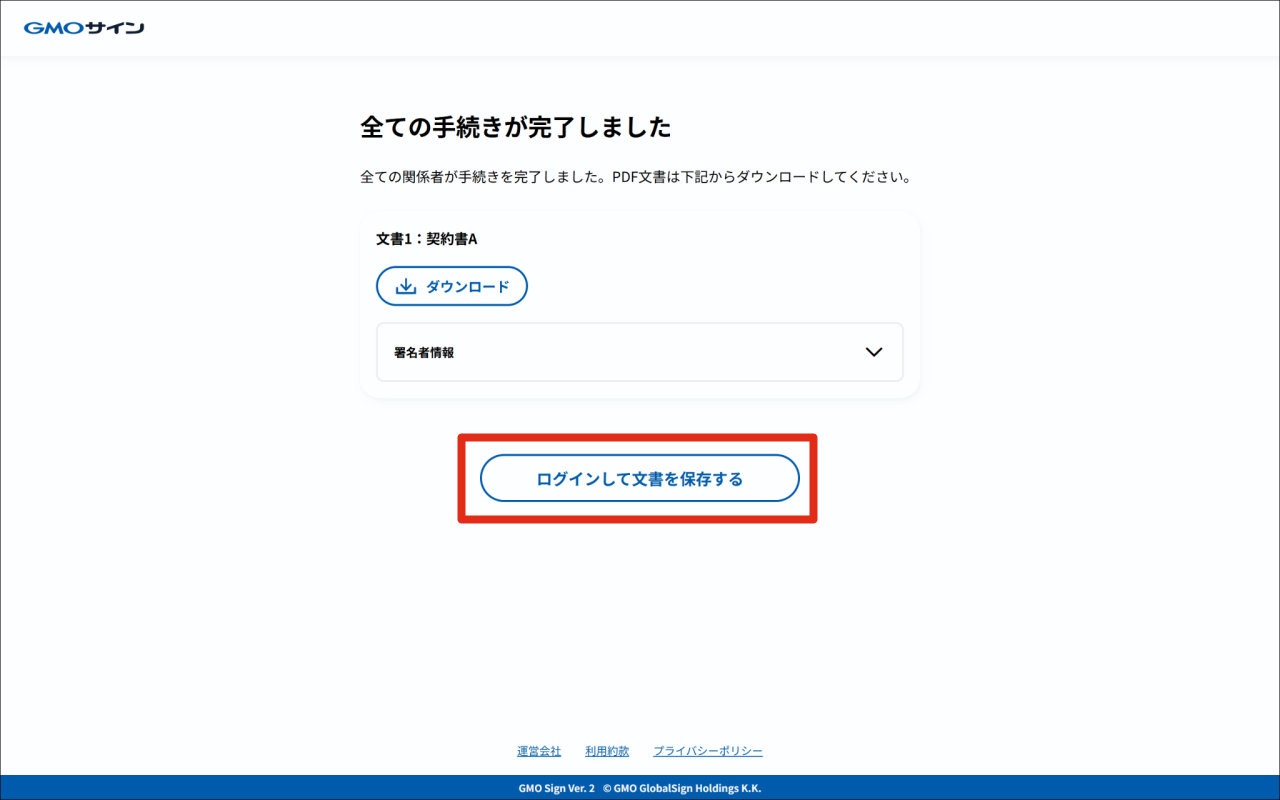Open the 運営会社 footer link
1280x800 pixels.
click(x=539, y=751)
